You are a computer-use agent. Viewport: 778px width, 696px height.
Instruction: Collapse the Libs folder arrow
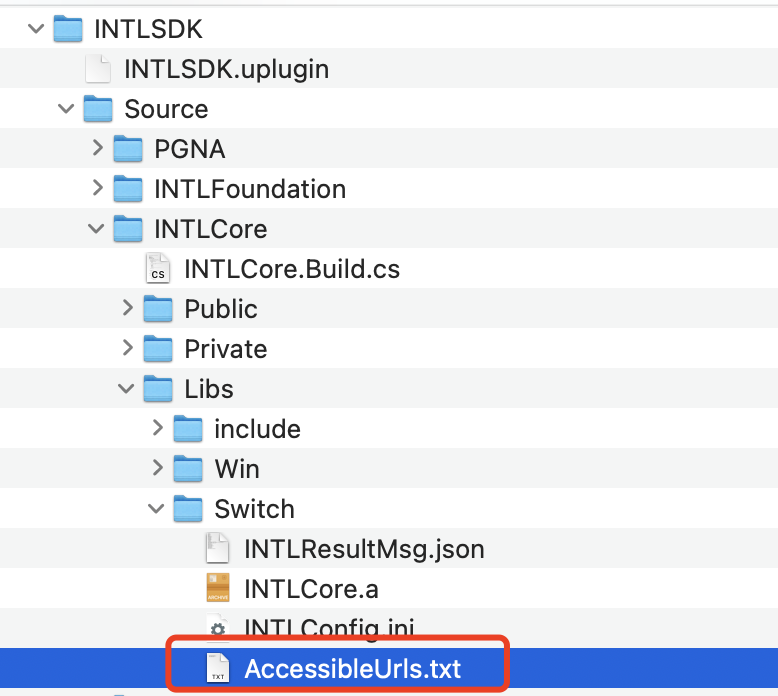tap(127, 389)
